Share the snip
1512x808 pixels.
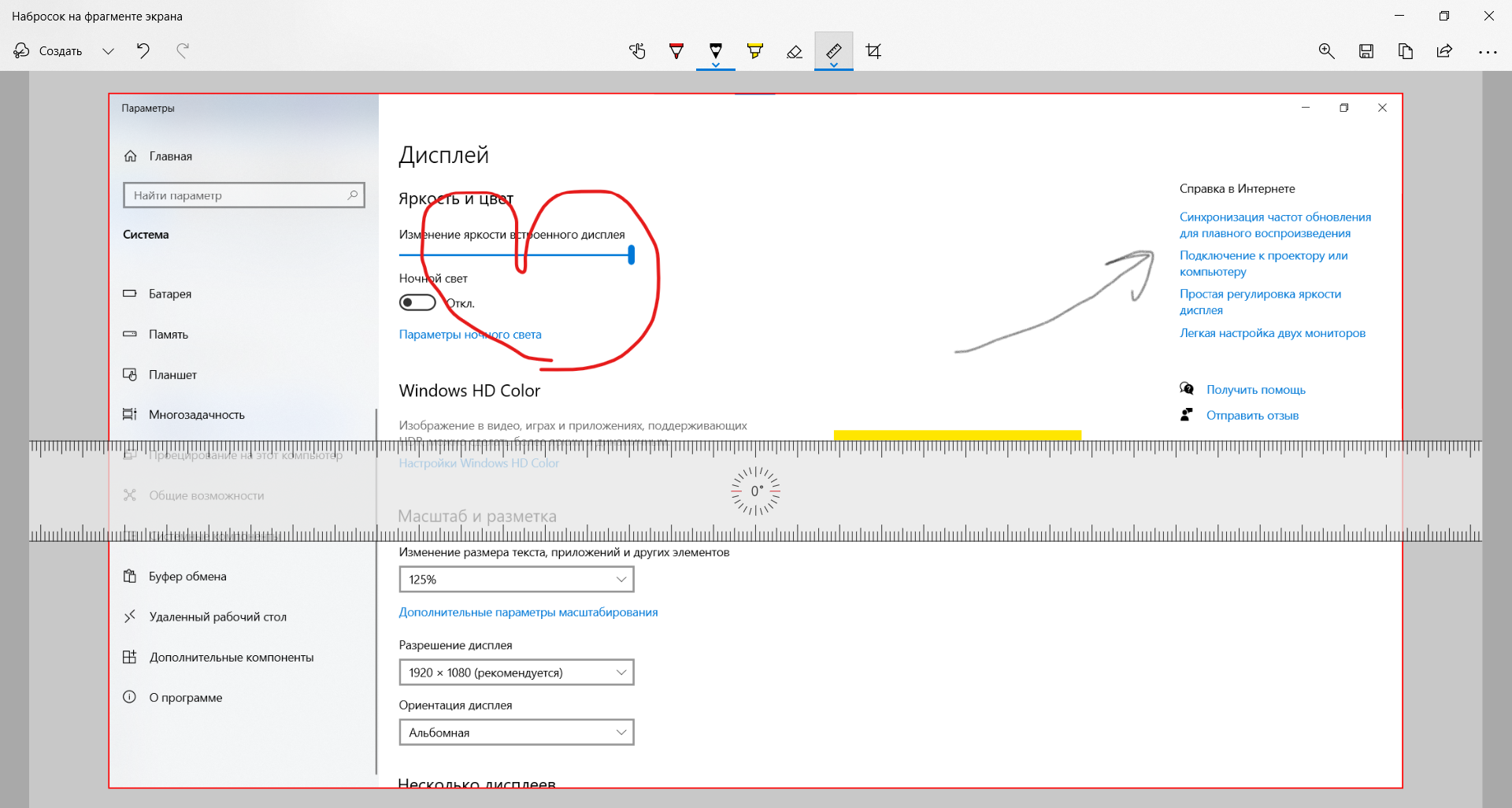click(x=1445, y=51)
